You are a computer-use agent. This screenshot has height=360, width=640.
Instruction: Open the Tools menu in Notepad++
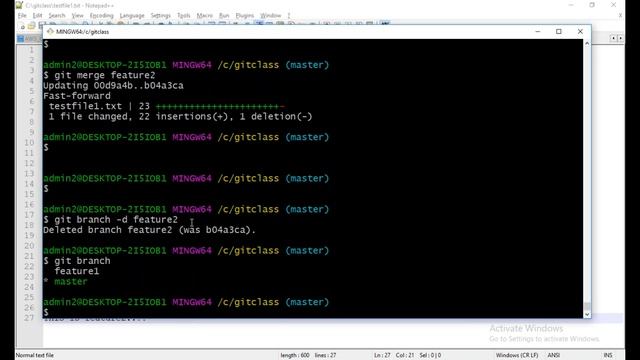184,16
